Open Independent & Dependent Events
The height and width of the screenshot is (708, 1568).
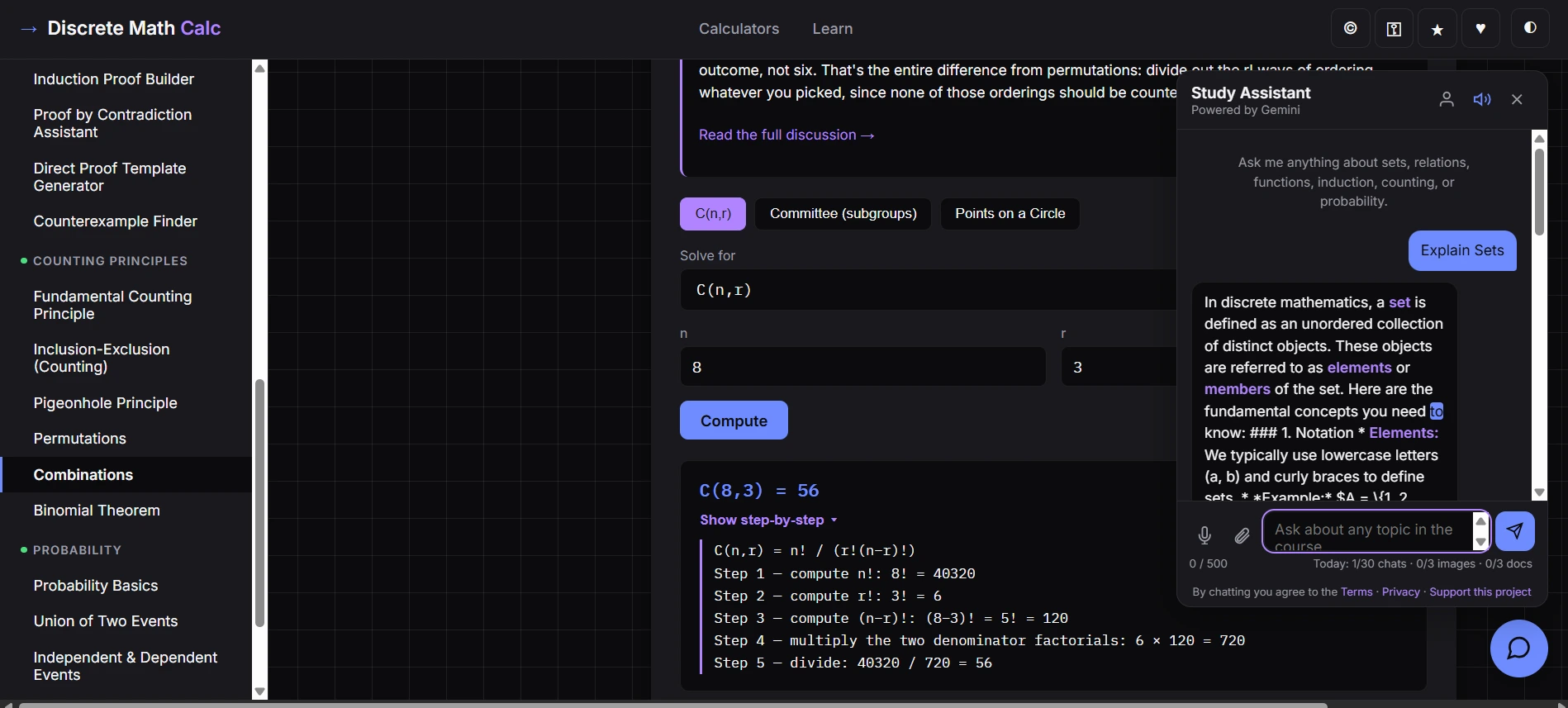pyautogui.click(x=126, y=666)
